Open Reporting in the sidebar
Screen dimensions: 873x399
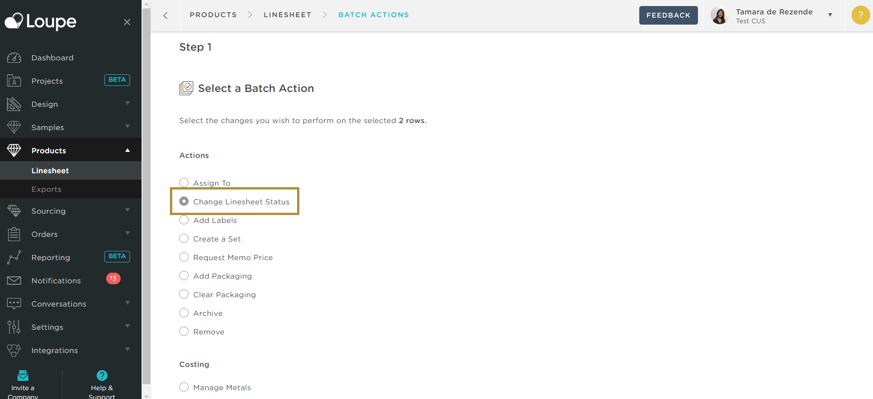click(x=51, y=258)
